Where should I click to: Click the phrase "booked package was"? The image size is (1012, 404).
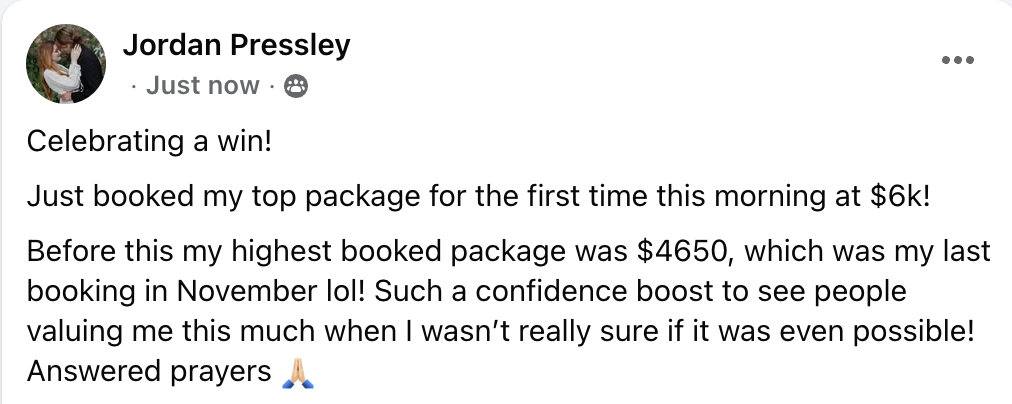(x=485, y=252)
